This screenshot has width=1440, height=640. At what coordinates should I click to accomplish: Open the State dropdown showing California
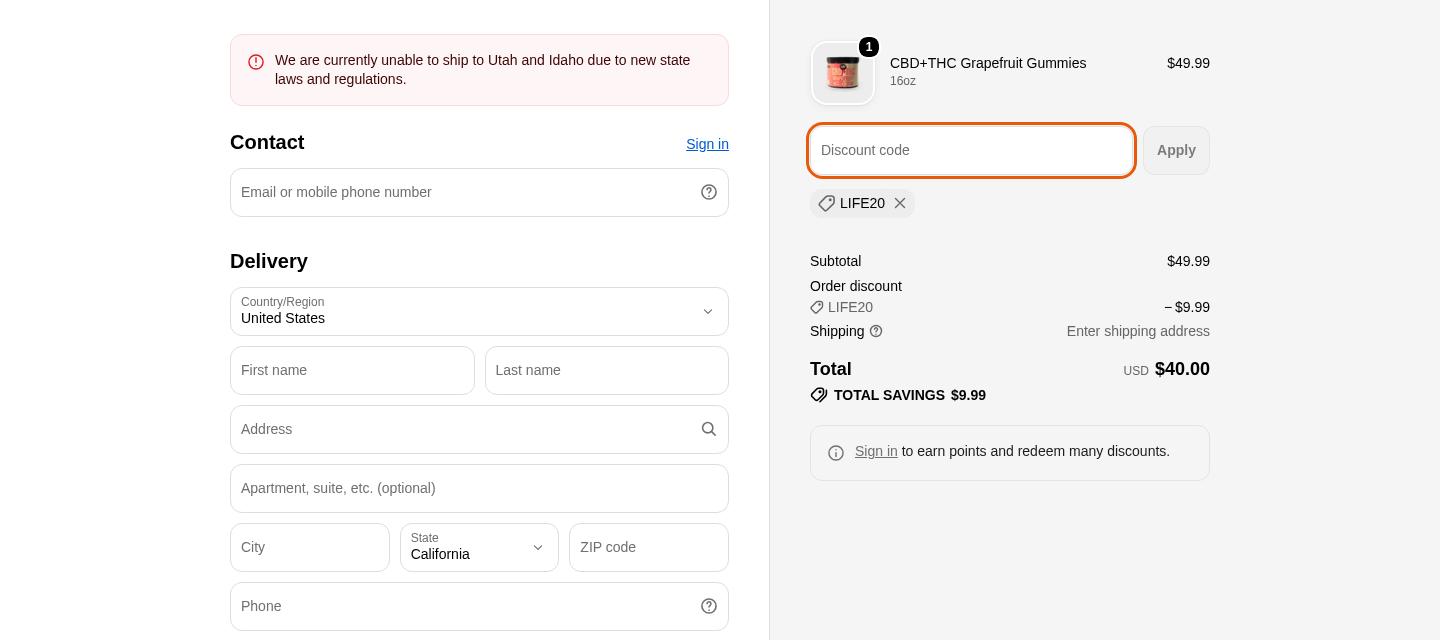(479, 547)
